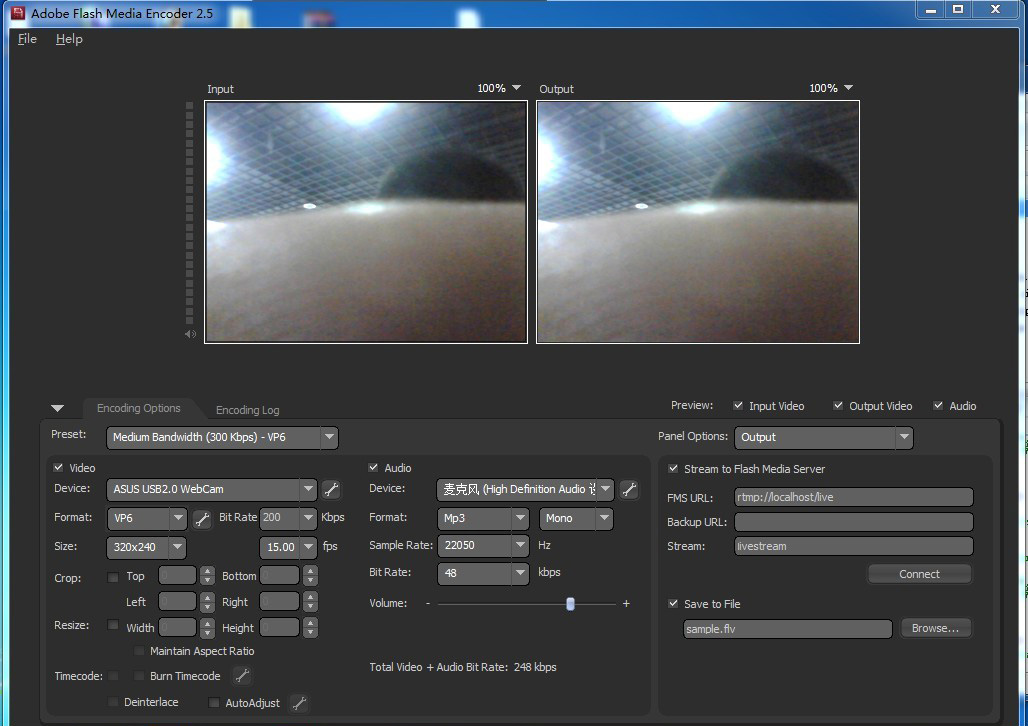The image size is (1028, 726).
Task: Click the speaker icon below audio meter
Action: pyautogui.click(x=190, y=334)
